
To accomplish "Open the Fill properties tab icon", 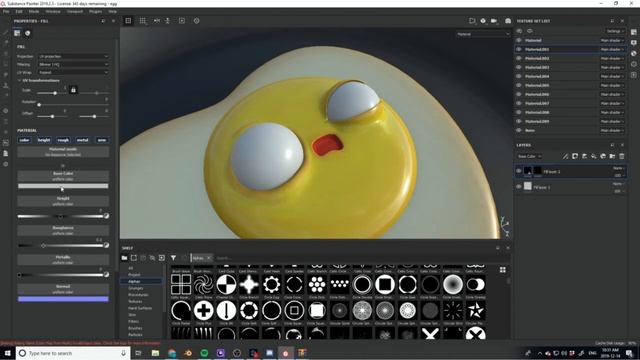I will coord(17,33).
